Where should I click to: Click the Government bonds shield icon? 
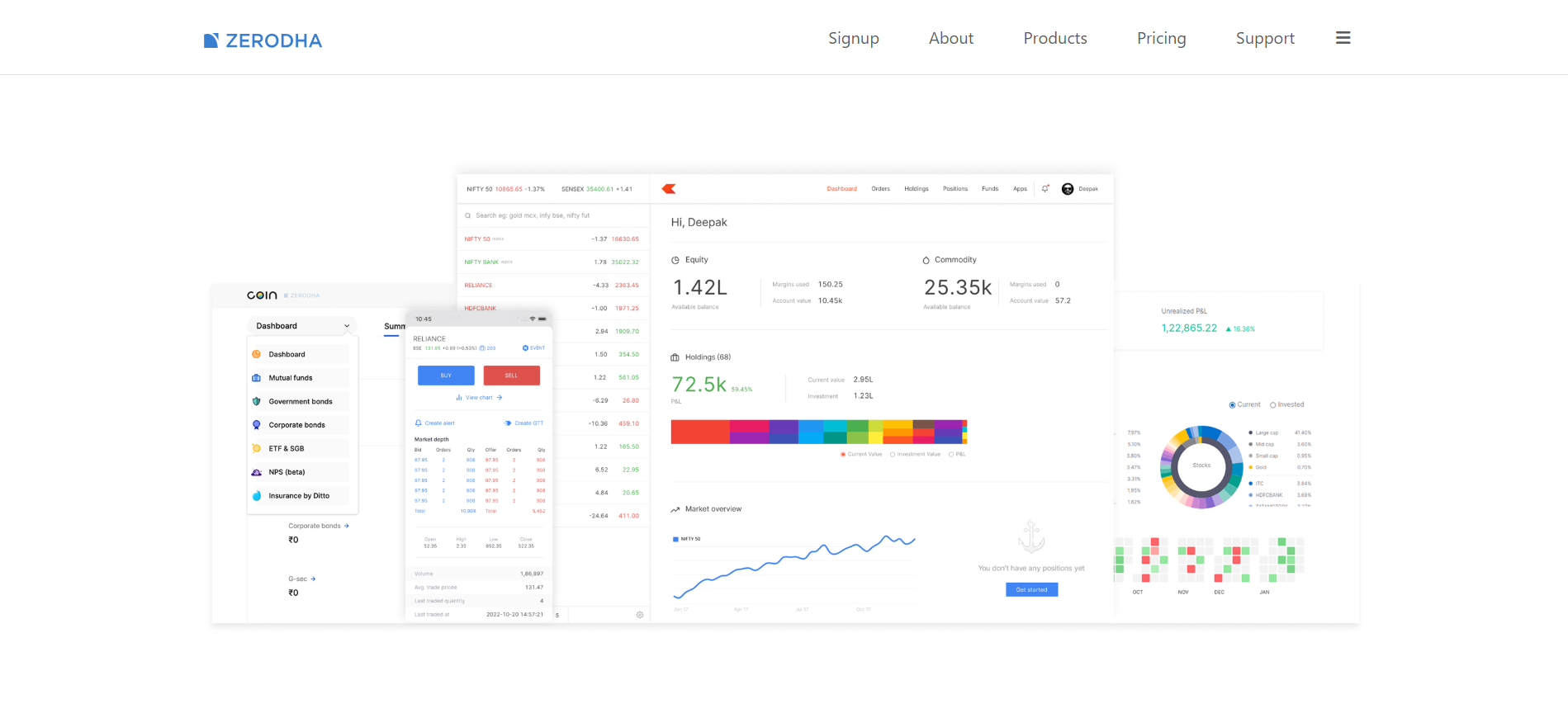[257, 401]
